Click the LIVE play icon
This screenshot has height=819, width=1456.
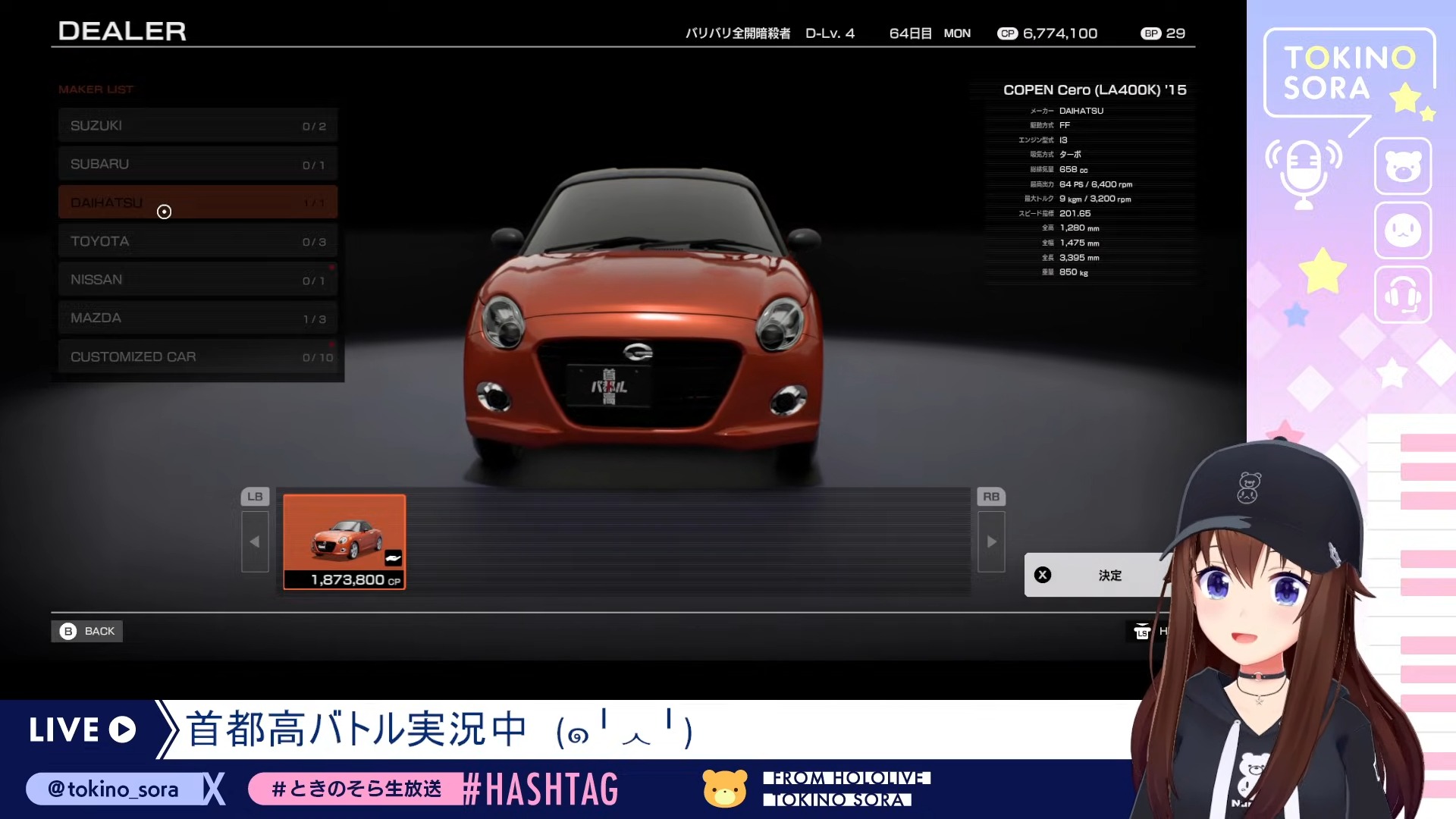point(122,730)
